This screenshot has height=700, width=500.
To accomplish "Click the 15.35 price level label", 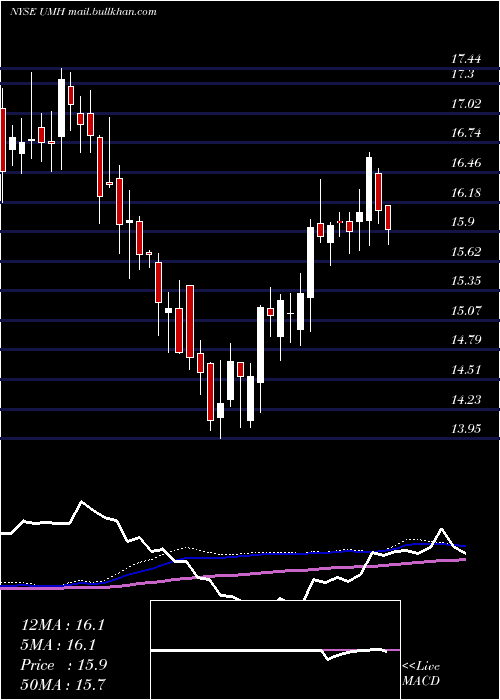I will tap(466, 281).
